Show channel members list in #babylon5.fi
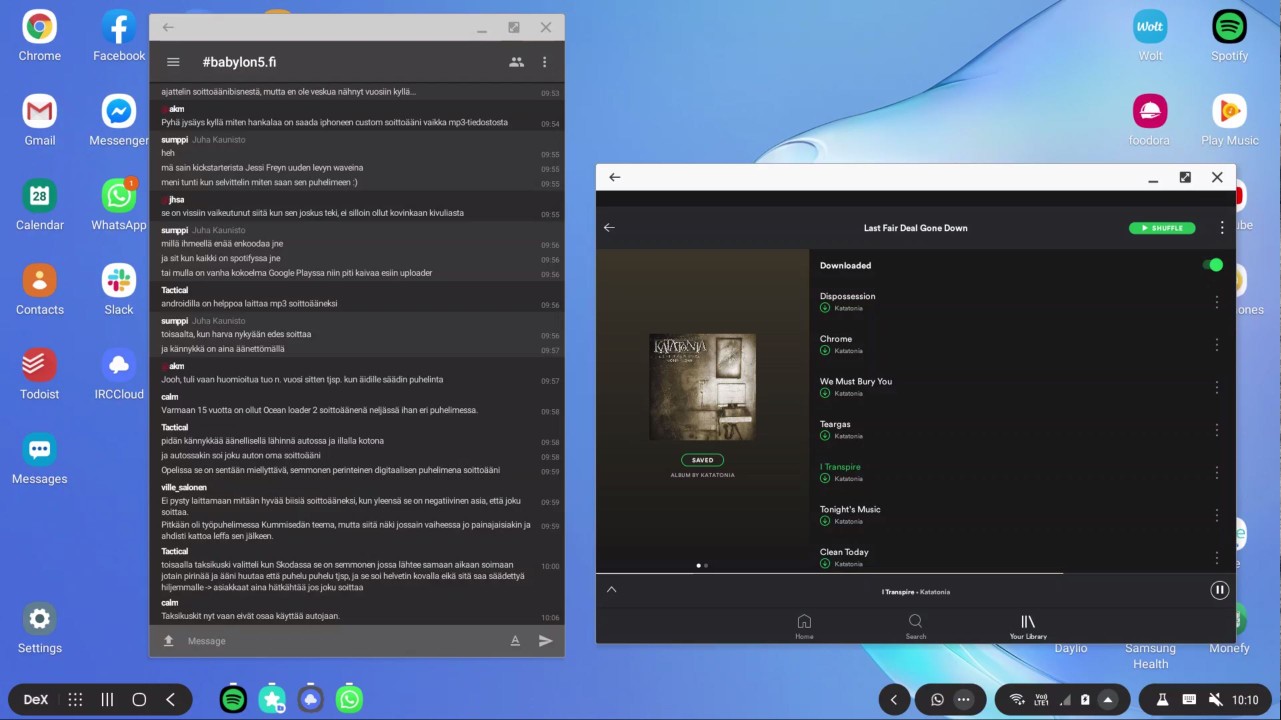Screen dimensions: 1281x720 (516, 62)
